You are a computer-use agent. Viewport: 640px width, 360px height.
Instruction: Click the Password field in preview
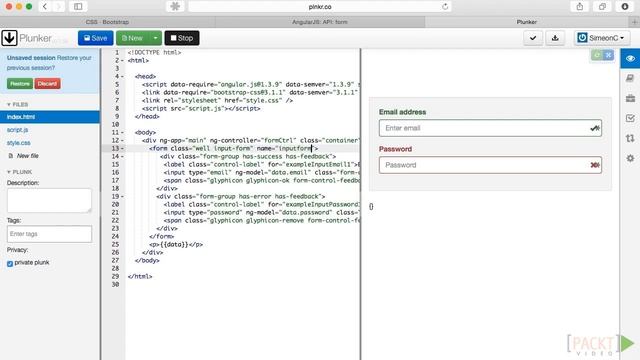(x=490, y=165)
